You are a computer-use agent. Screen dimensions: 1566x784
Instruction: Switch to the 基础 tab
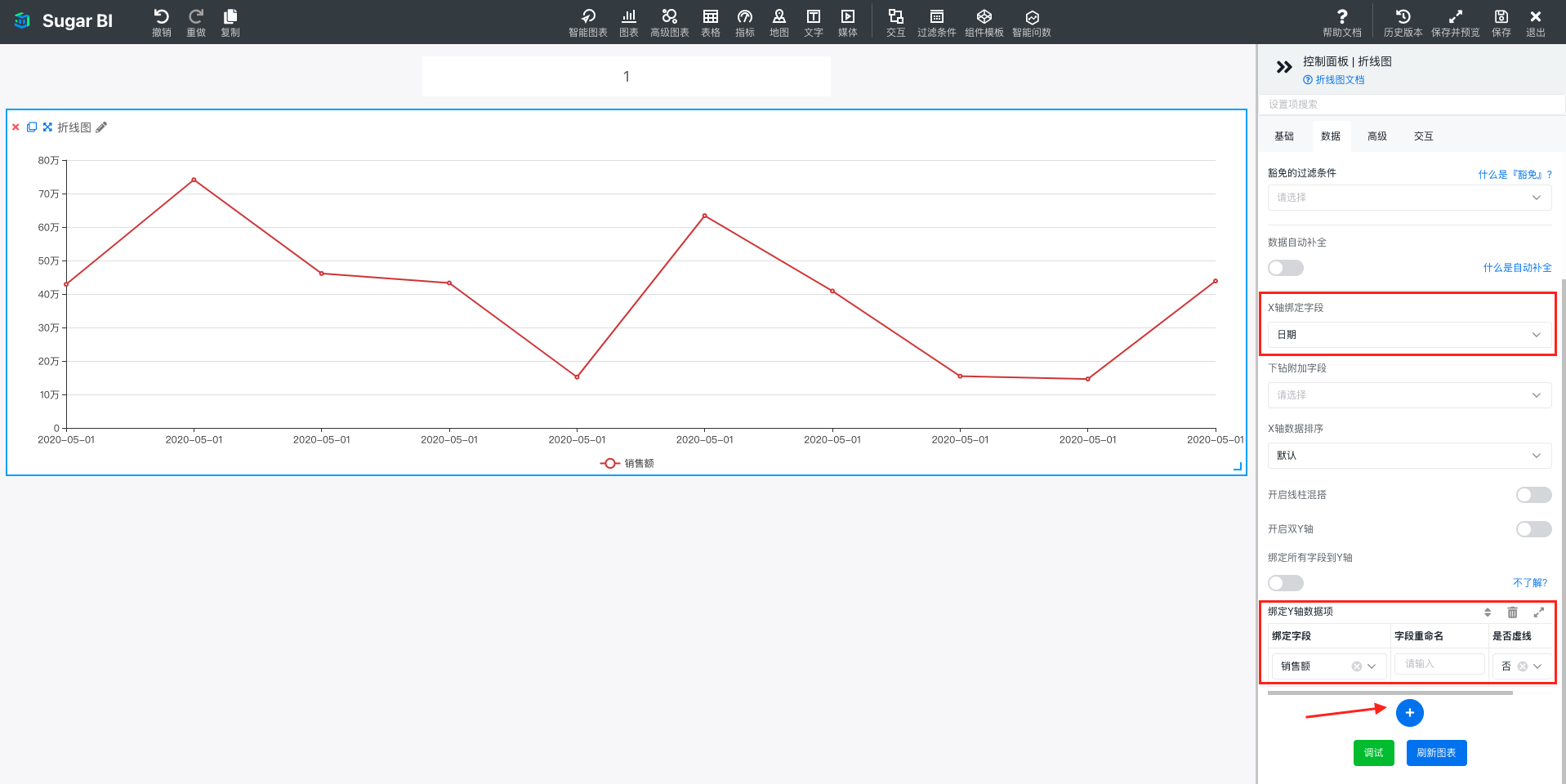tap(1284, 136)
